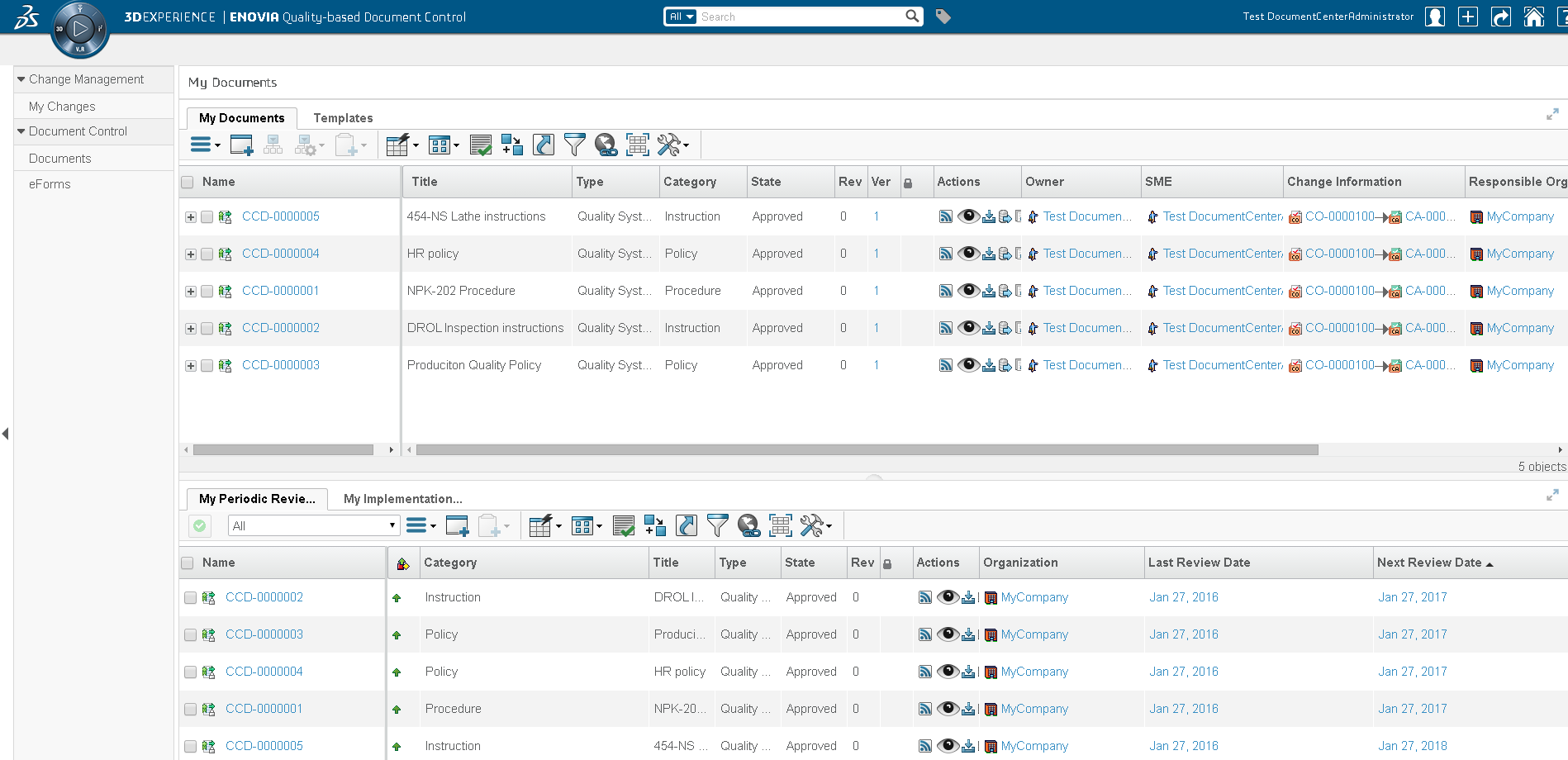Screen dimensions: 1568x760
Task: Open the All filter dropdown in periodic review
Action: coord(314,525)
